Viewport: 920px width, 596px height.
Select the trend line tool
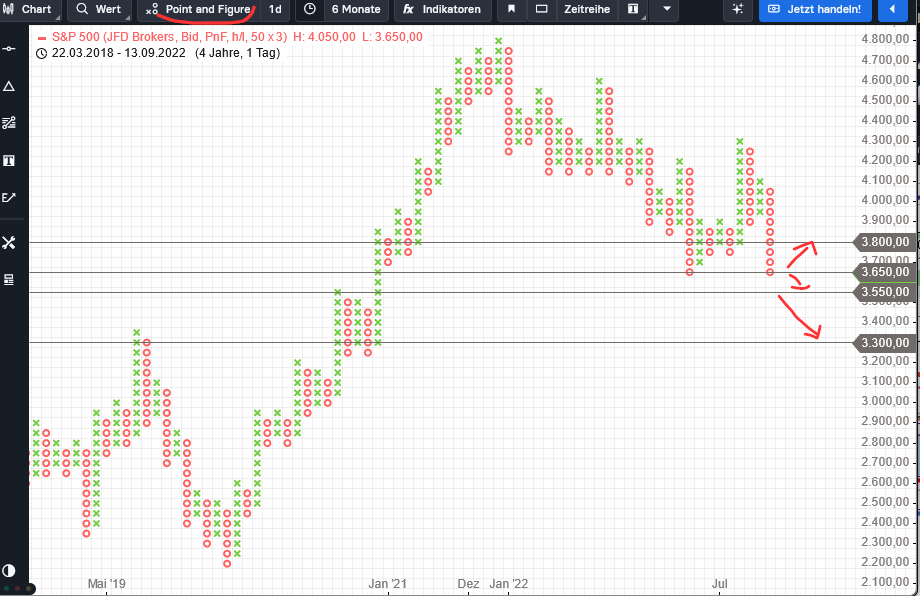pyautogui.click(x=10, y=123)
